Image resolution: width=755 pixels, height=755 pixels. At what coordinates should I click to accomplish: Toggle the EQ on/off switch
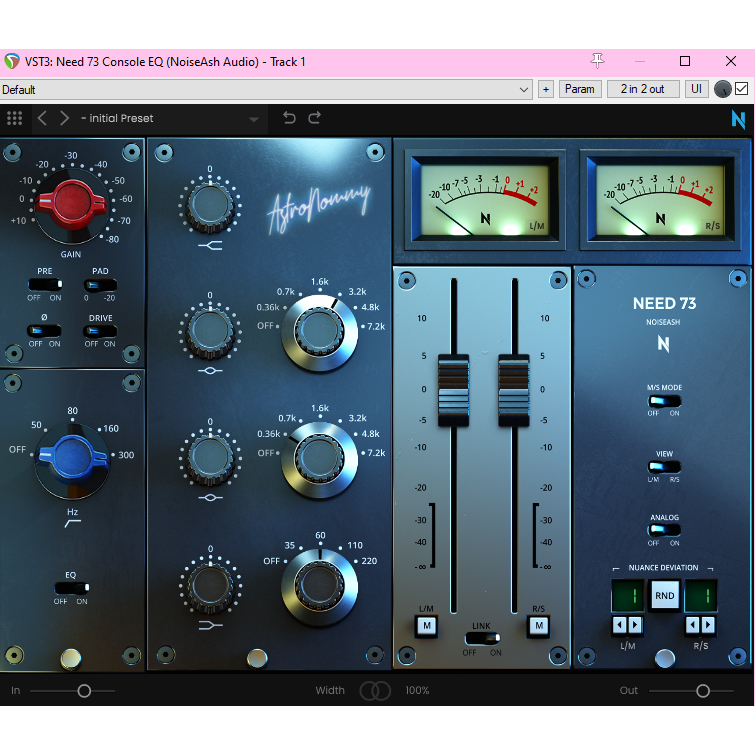coord(71,588)
